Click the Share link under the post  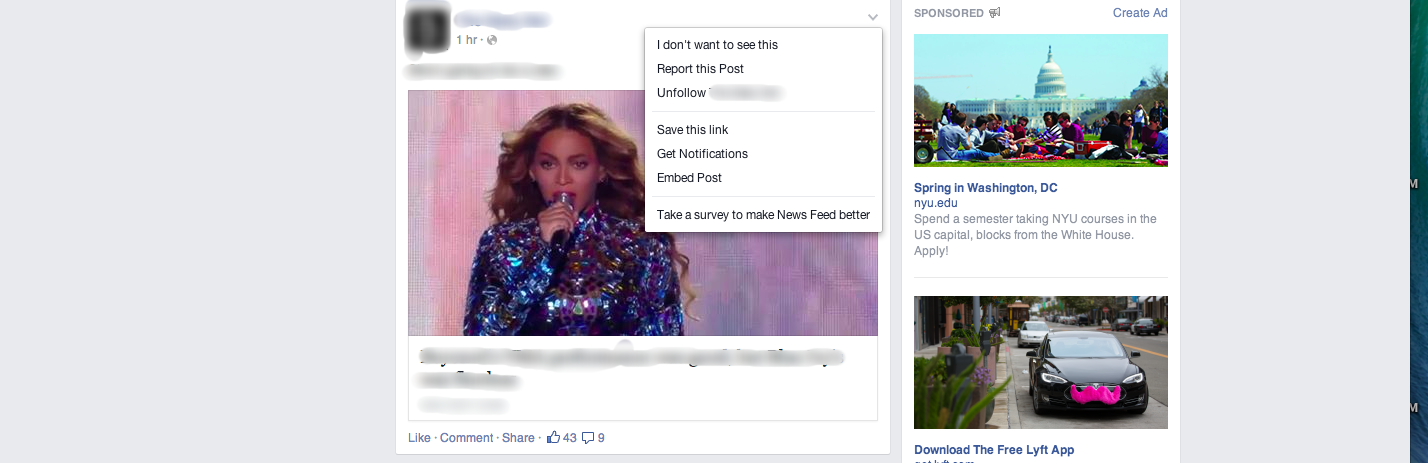518,438
